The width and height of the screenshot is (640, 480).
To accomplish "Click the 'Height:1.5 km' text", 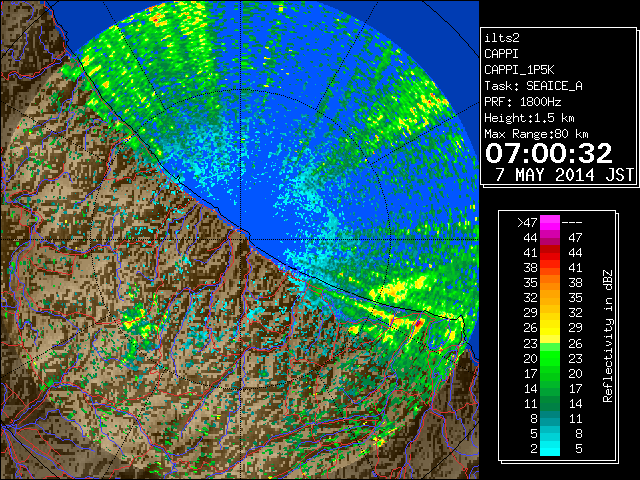I will pyautogui.click(x=529, y=118).
